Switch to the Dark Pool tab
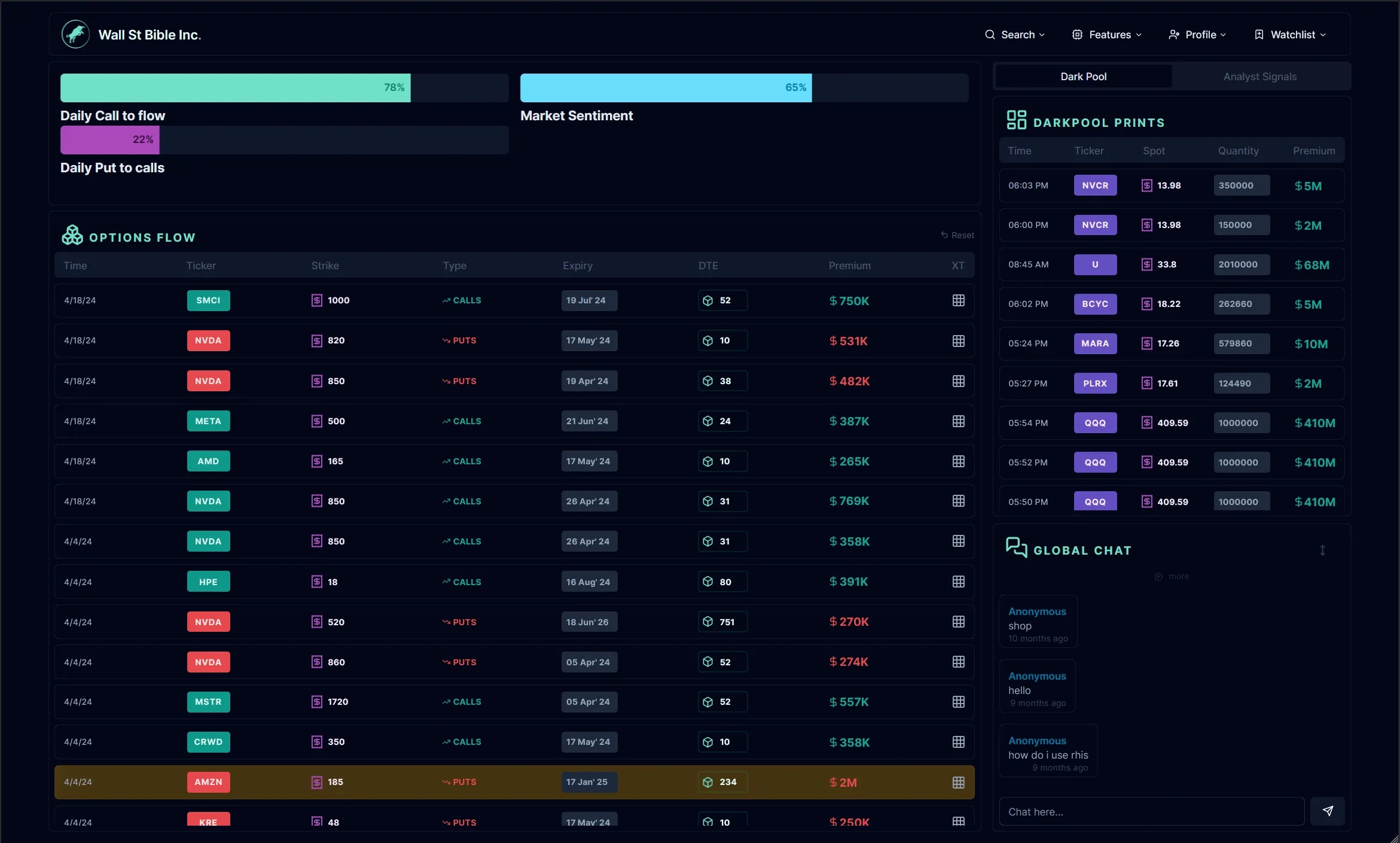 1083,76
